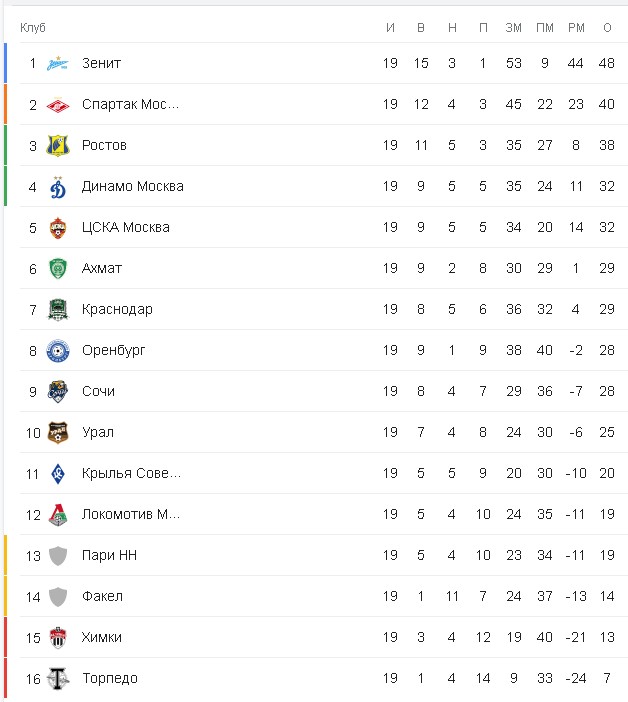This screenshot has height=702, width=628.
Task: Click the Клуб column header
Action: coord(33,27)
